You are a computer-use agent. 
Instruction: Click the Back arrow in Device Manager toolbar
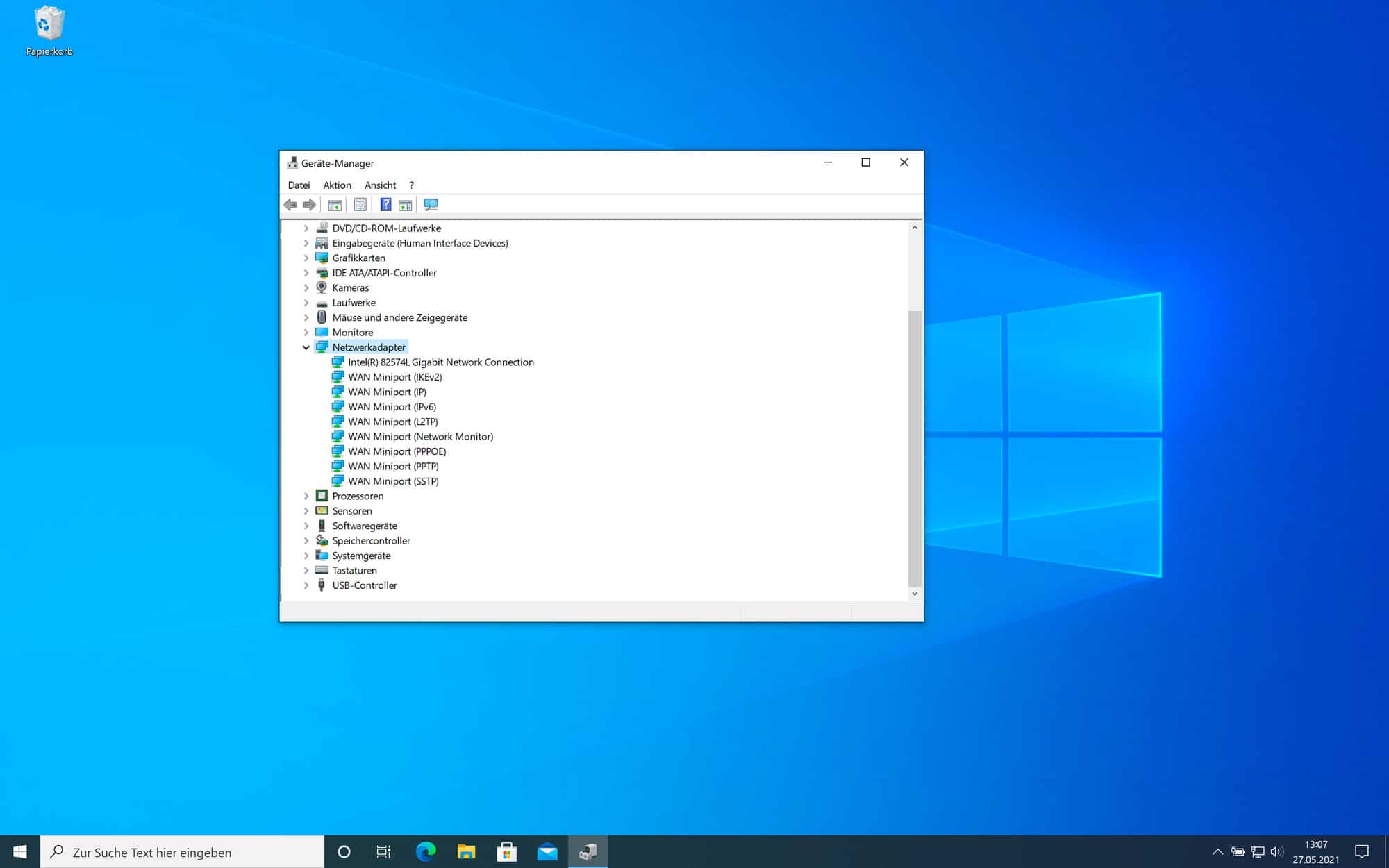[290, 205]
